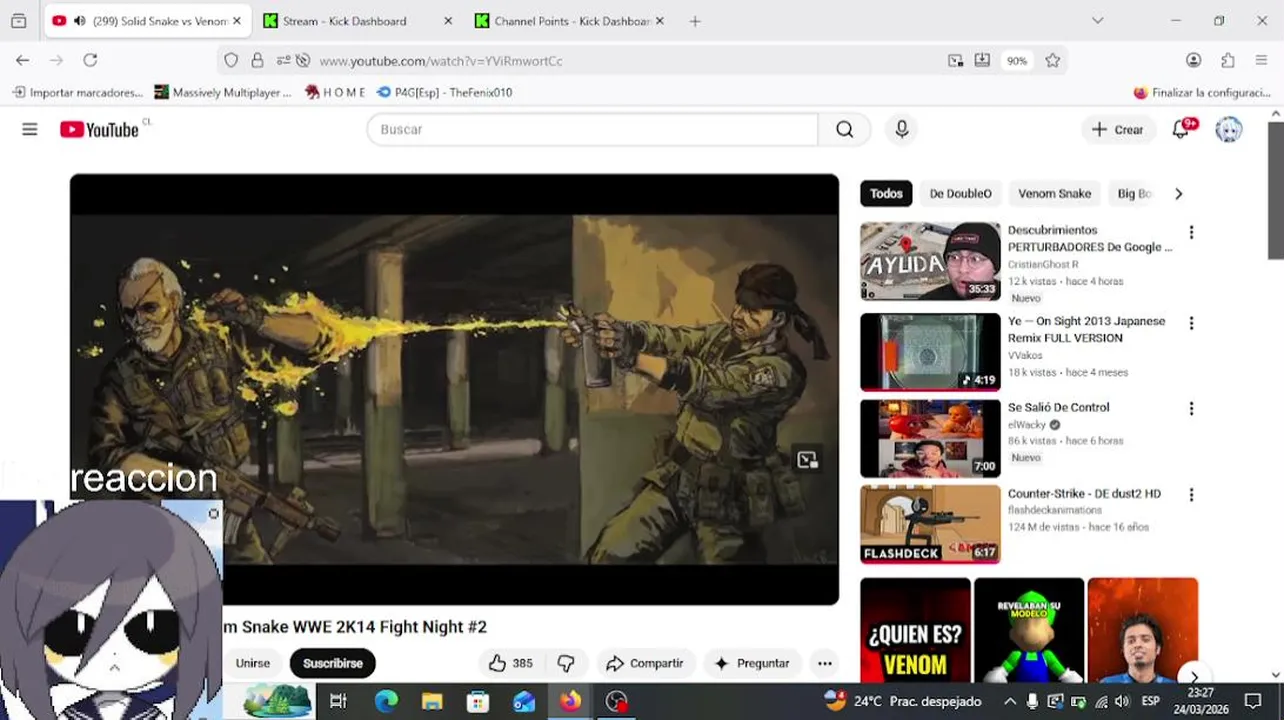Open the ¿QUIEN ES? VENOM short

coord(915,630)
